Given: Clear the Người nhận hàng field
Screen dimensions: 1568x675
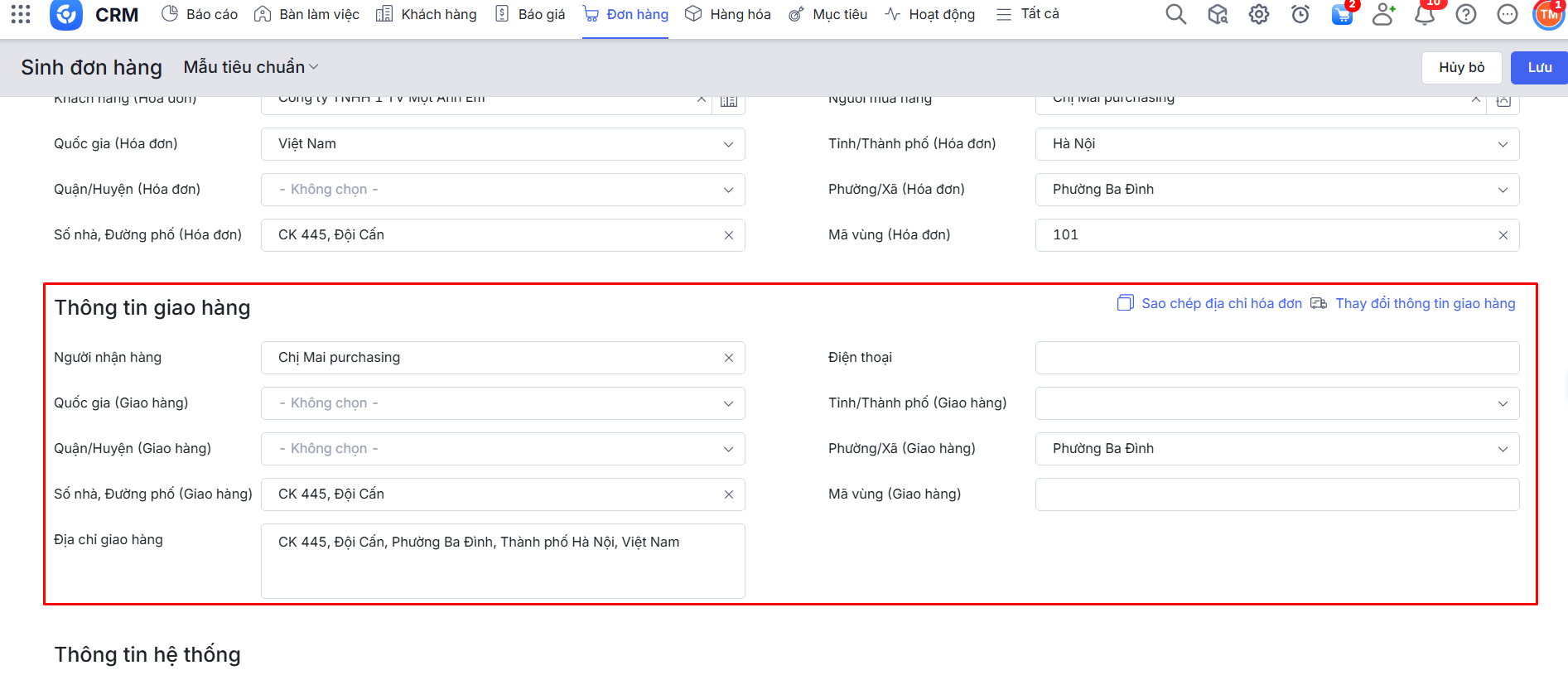Looking at the screenshot, I should (x=728, y=358).
